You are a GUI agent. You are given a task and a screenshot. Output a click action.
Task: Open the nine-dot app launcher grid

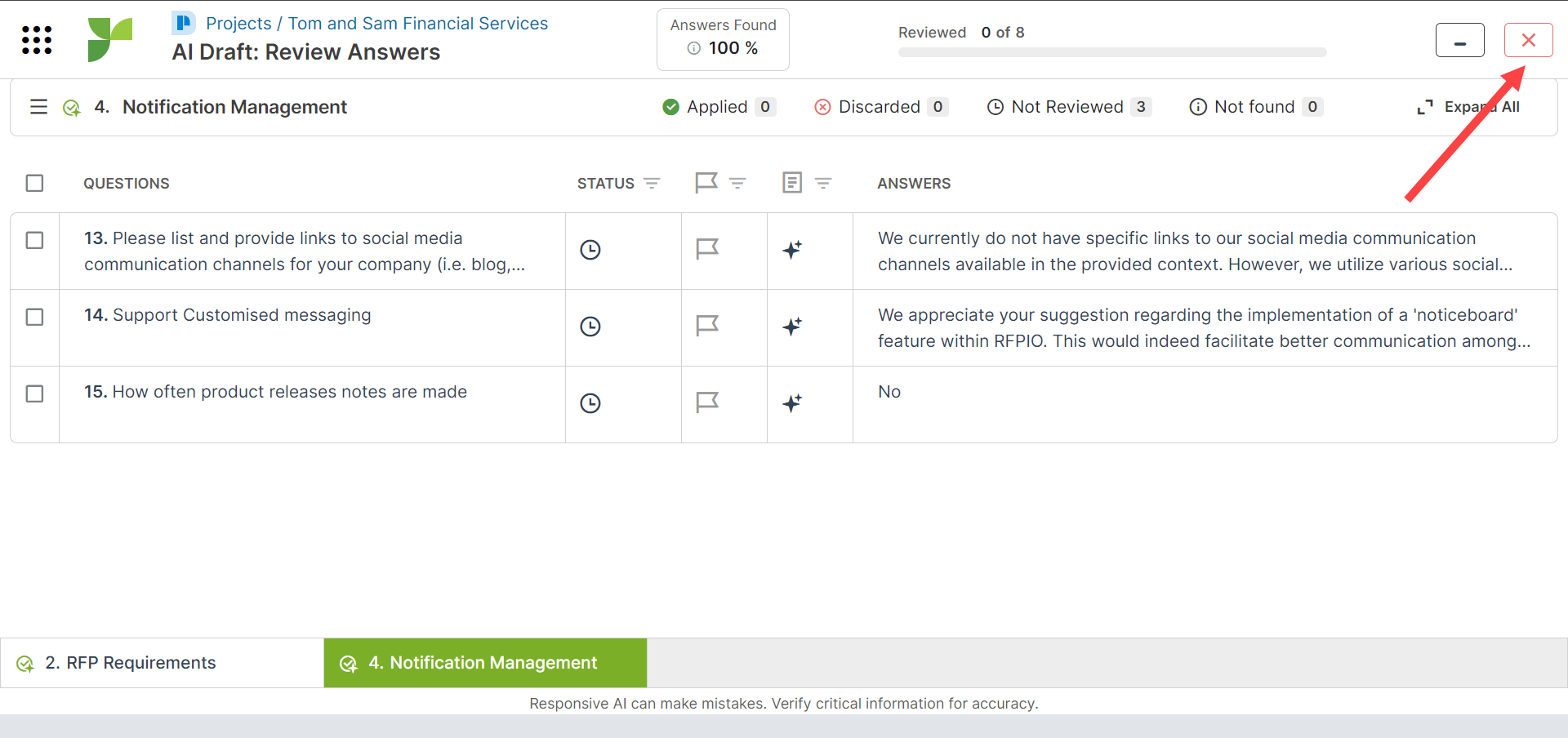[x=37, y=39]
